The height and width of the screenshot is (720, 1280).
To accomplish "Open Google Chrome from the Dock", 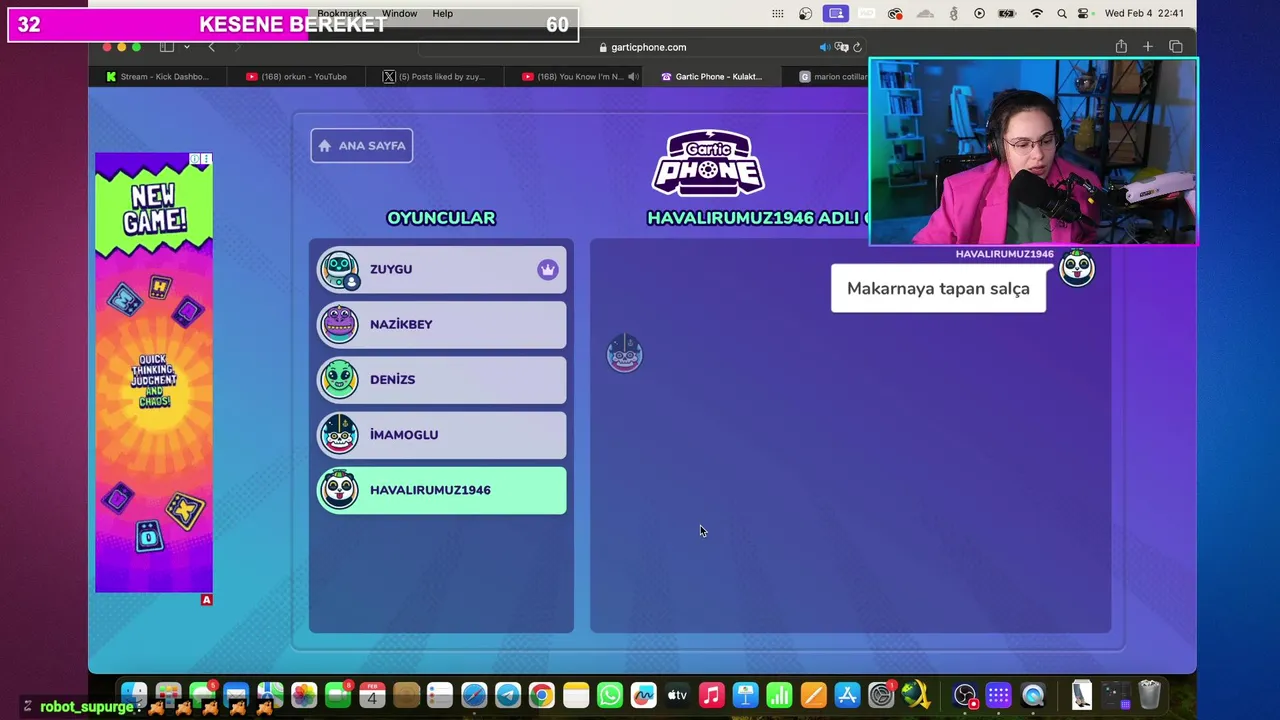I will coord(542,695).
